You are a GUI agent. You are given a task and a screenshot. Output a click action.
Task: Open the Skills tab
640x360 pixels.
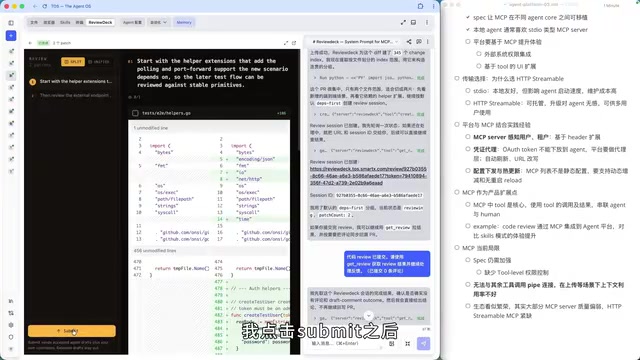(65, 22)
